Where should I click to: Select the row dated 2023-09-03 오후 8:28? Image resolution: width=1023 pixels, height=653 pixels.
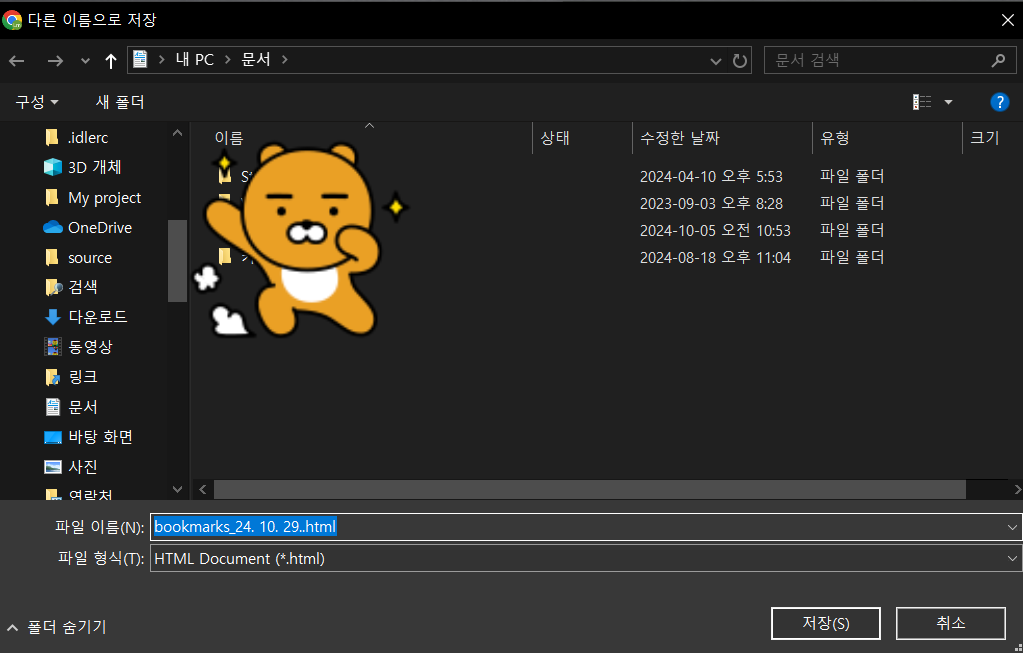pos(607,204)
